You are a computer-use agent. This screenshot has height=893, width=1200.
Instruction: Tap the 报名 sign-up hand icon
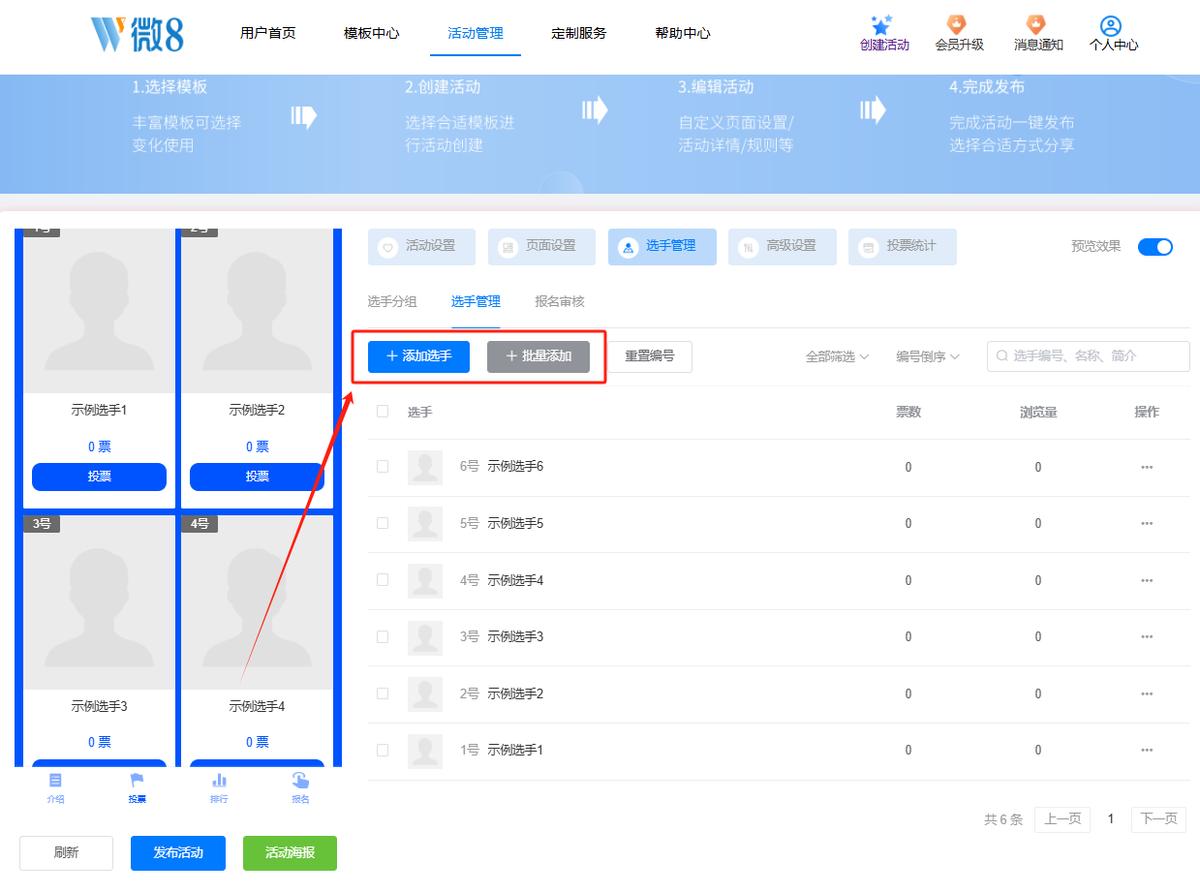301,780
